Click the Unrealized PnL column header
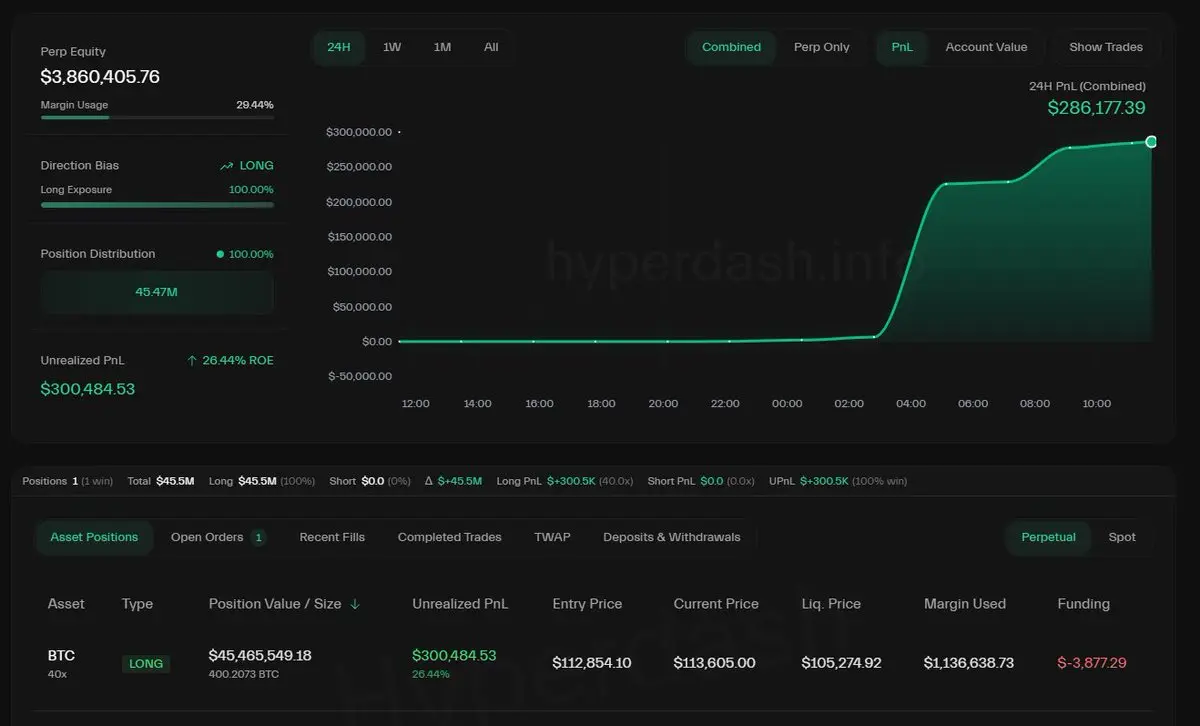Viewport: 1200px width, 726px height. (460, 604)
